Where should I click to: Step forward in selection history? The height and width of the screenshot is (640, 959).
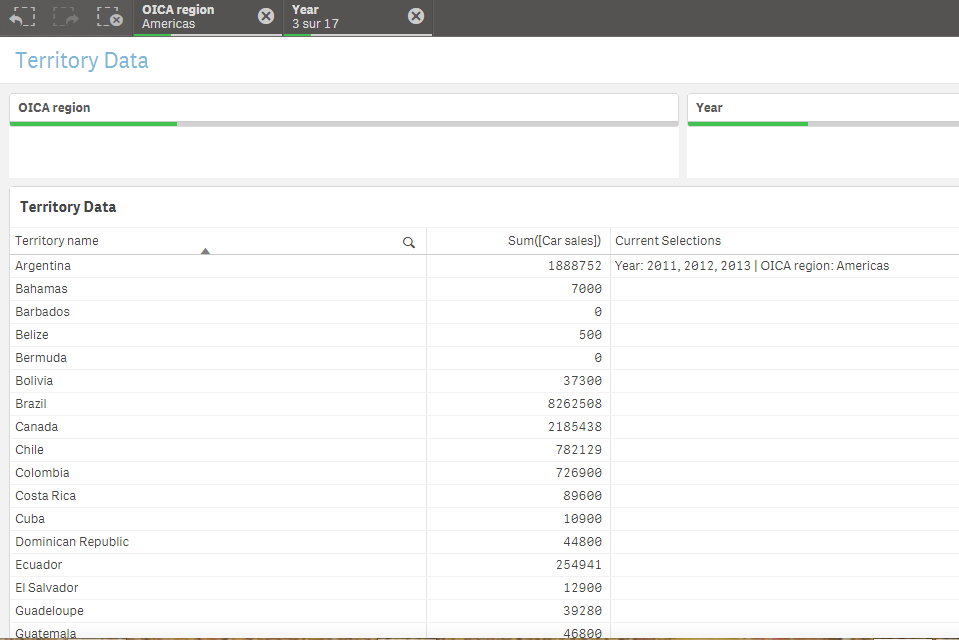pos(65,17)
